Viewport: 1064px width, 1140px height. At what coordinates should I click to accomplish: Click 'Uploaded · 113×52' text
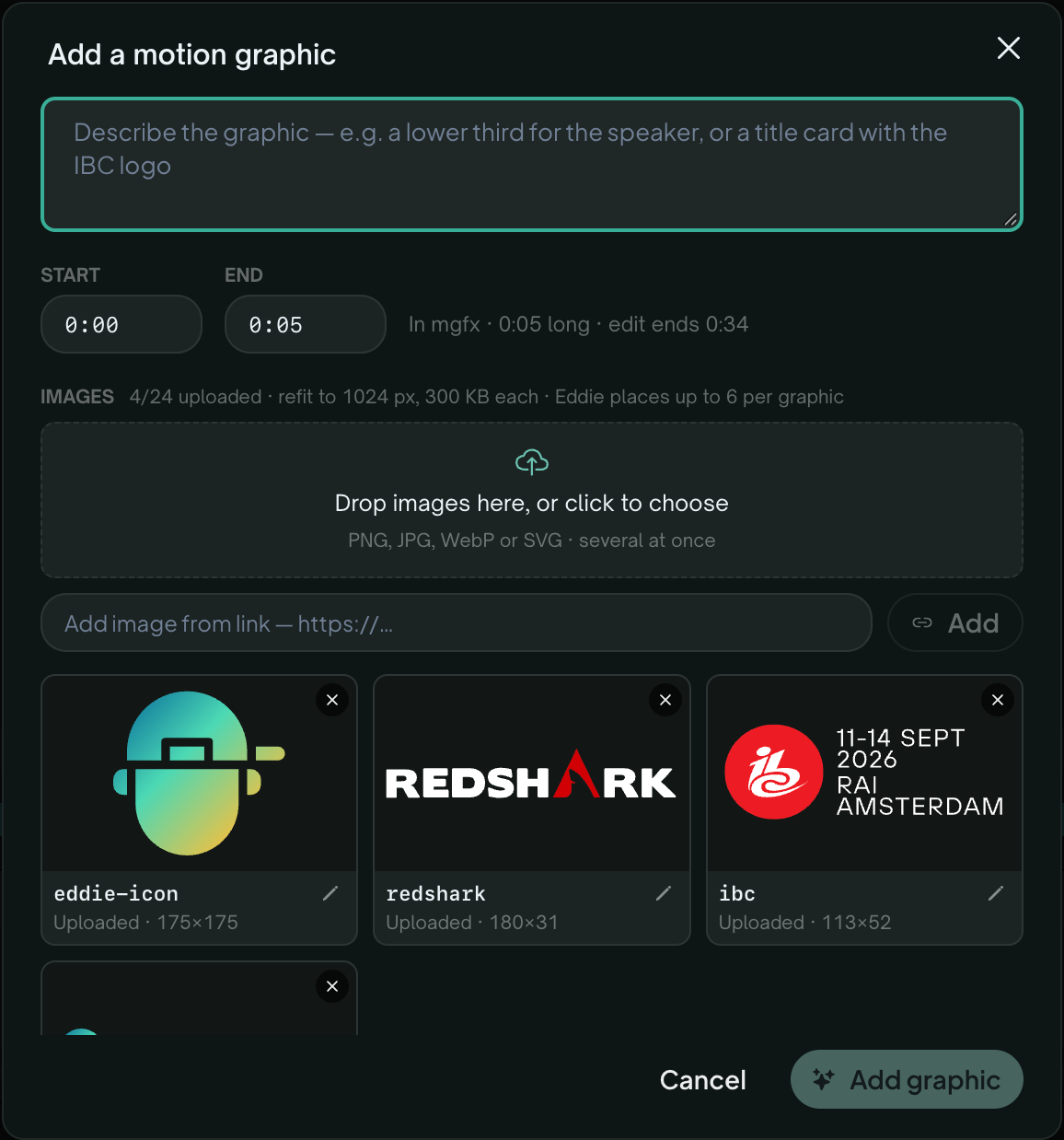coord(804,923)
